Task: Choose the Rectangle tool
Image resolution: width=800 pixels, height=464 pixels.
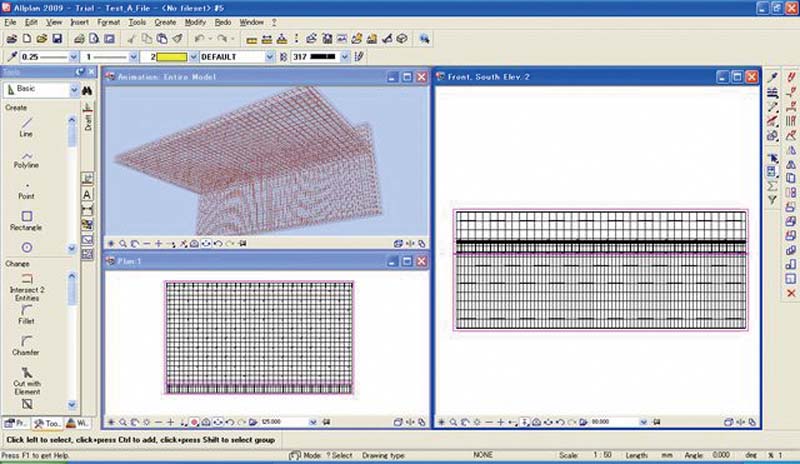Action: pyautogui.click(x=27, y=216)
